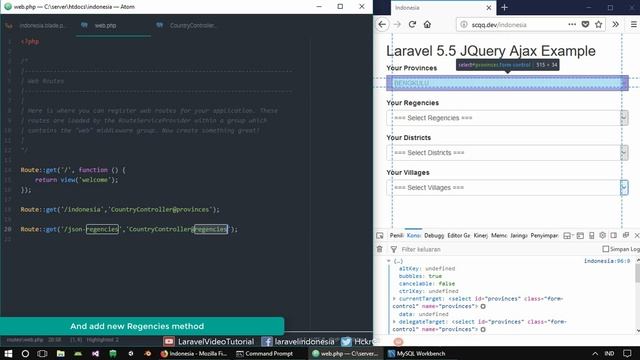Open the Memori devtools tab

pos(499,236)
